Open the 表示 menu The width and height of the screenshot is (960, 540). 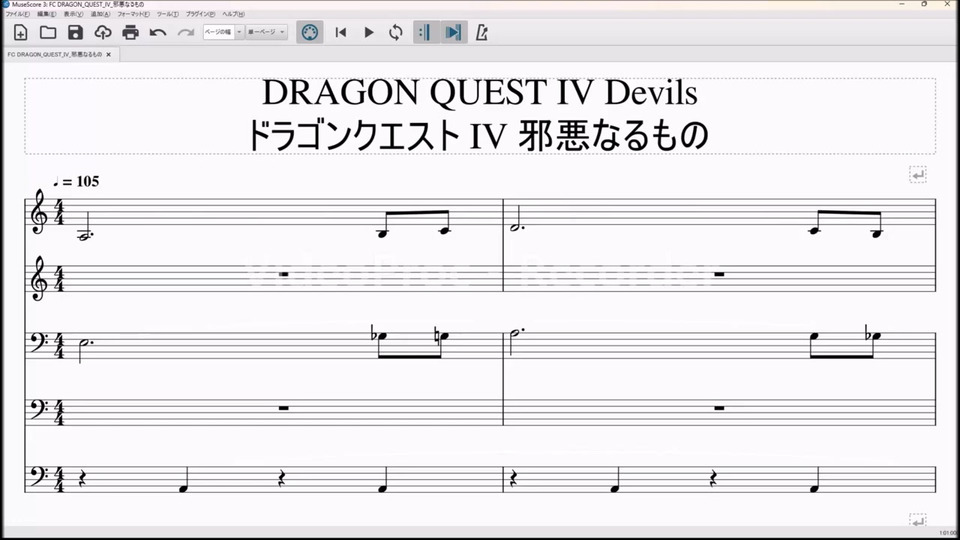coord(73,14)
